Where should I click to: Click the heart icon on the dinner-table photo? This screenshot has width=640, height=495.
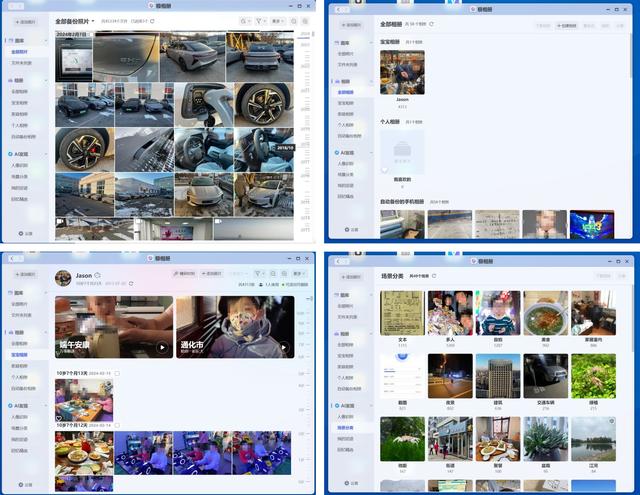pyautogui.click(x=59, y=418)
